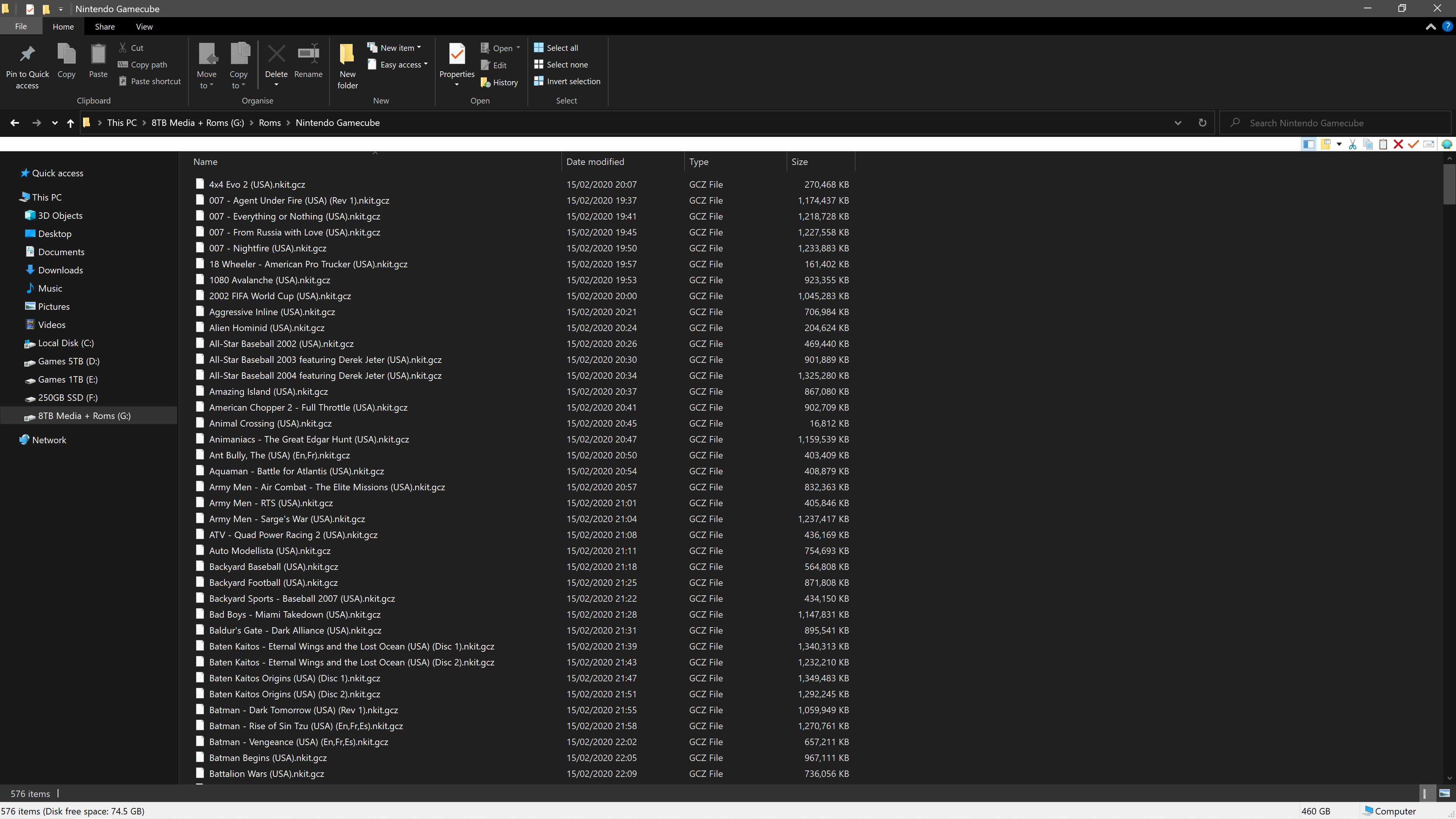Image resolution: width=1456 pixels, height=819 pixels.
Task: Click the Quick Access Toolbar Properties icon
Action: tap(30, 9)
